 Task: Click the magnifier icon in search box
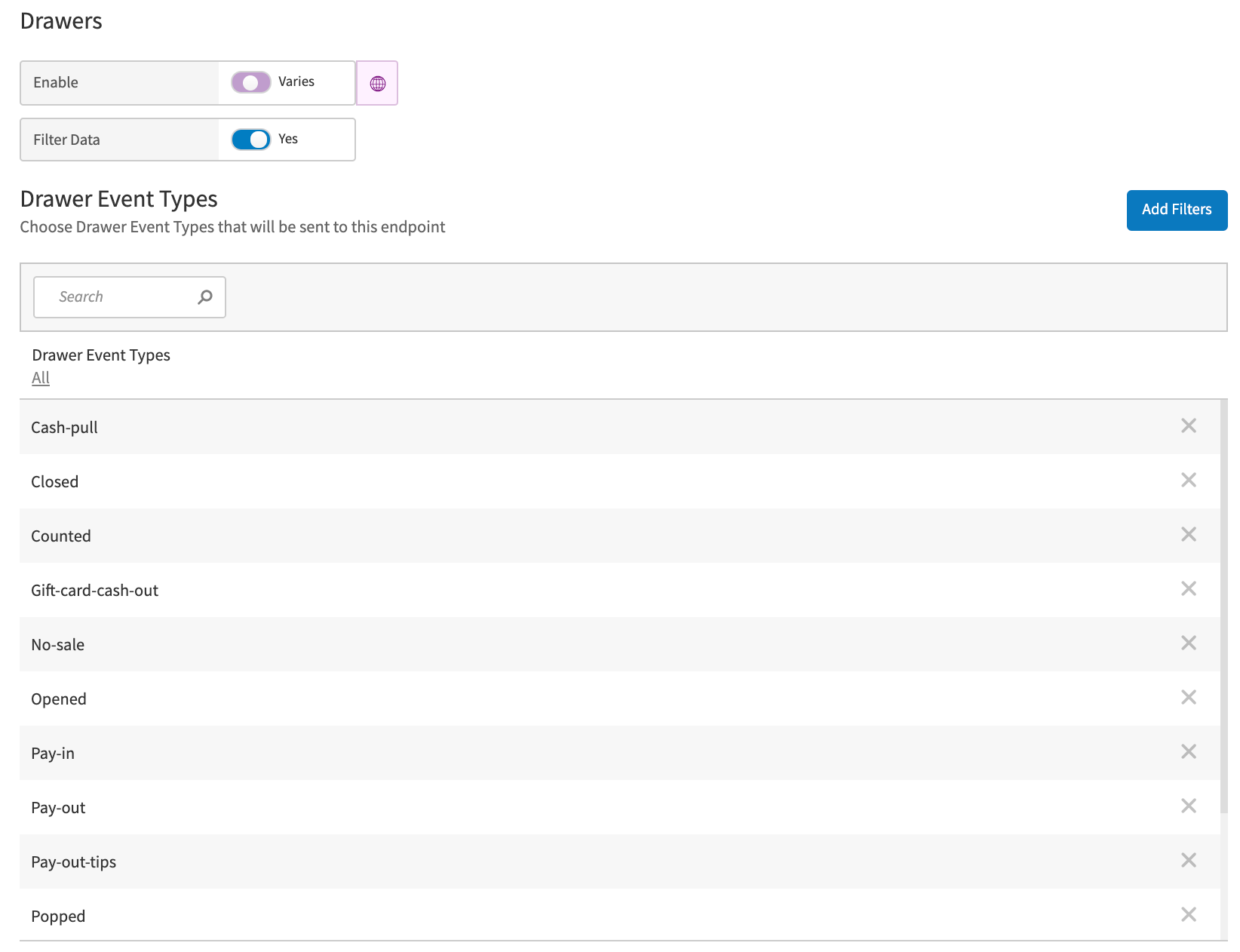[x=204, y=297]
